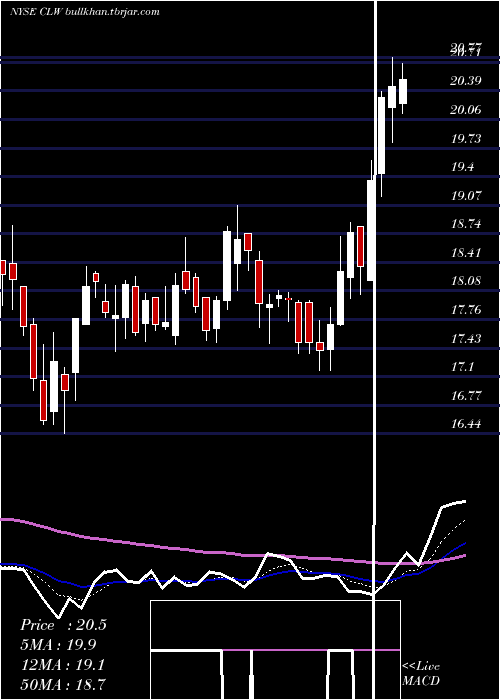Viewport: 500px width, 700px height.
Task: Click the last white candlestick on the right
Action: click(x=403, y=92)
